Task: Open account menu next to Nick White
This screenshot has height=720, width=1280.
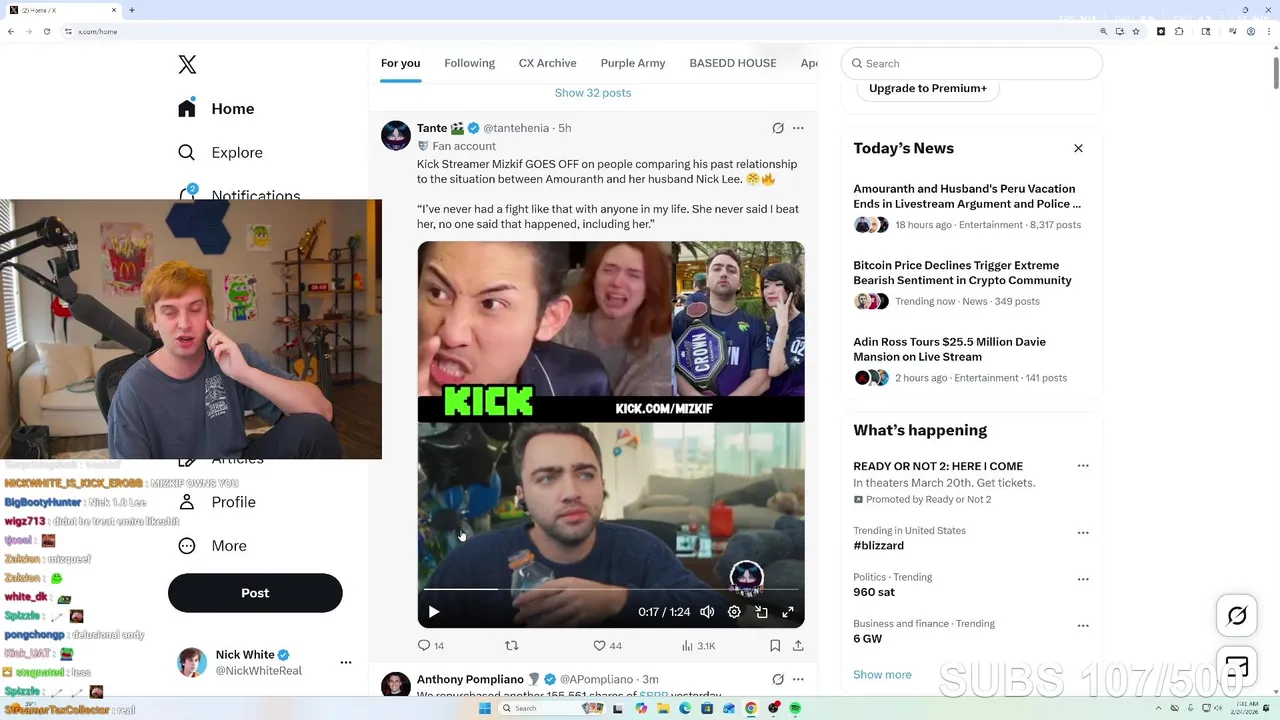Action: coord(346,662)
